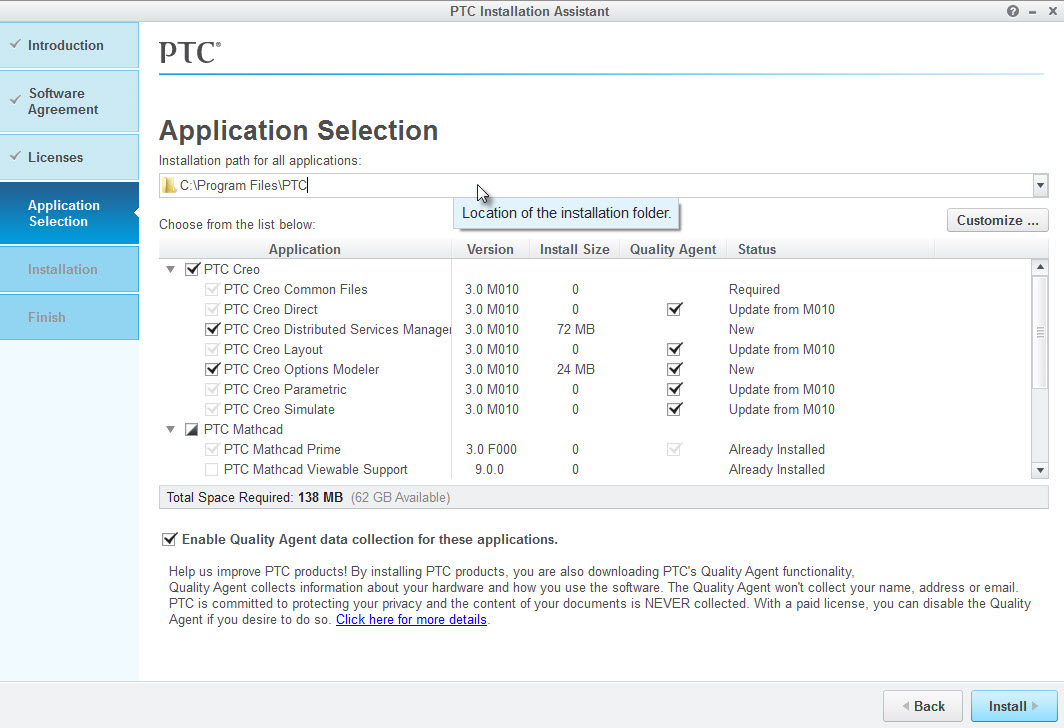Go to the Software Agreement step
This screenshot has height=728, width=1064.
tap(69, 101)
